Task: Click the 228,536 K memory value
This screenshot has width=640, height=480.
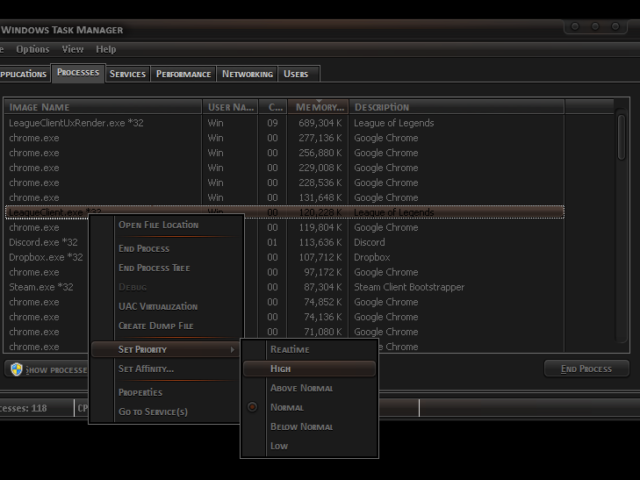Action: click(320, 182)
